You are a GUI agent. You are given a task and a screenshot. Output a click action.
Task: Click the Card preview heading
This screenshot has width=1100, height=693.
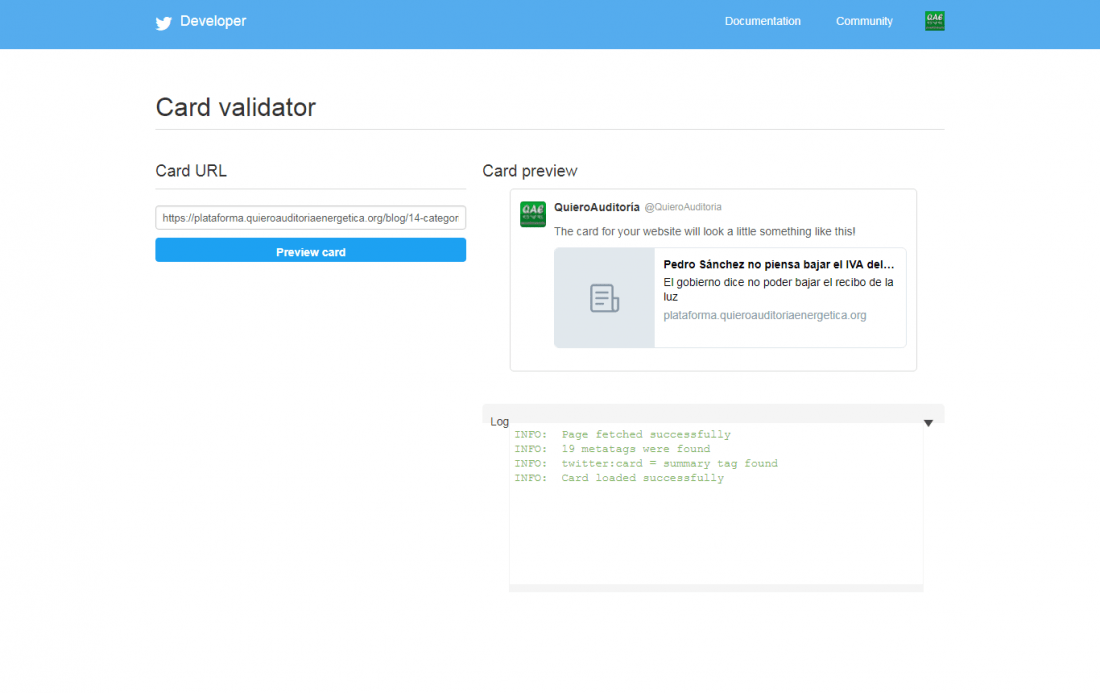point(530,171)
